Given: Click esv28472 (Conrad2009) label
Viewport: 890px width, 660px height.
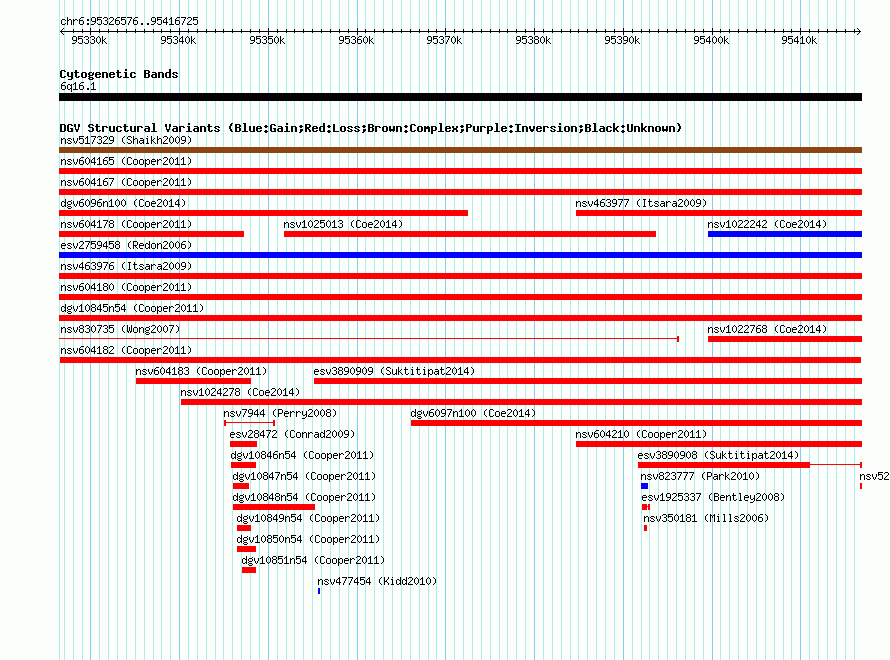Looking at the screenshot, I should [x=292, y=434].
